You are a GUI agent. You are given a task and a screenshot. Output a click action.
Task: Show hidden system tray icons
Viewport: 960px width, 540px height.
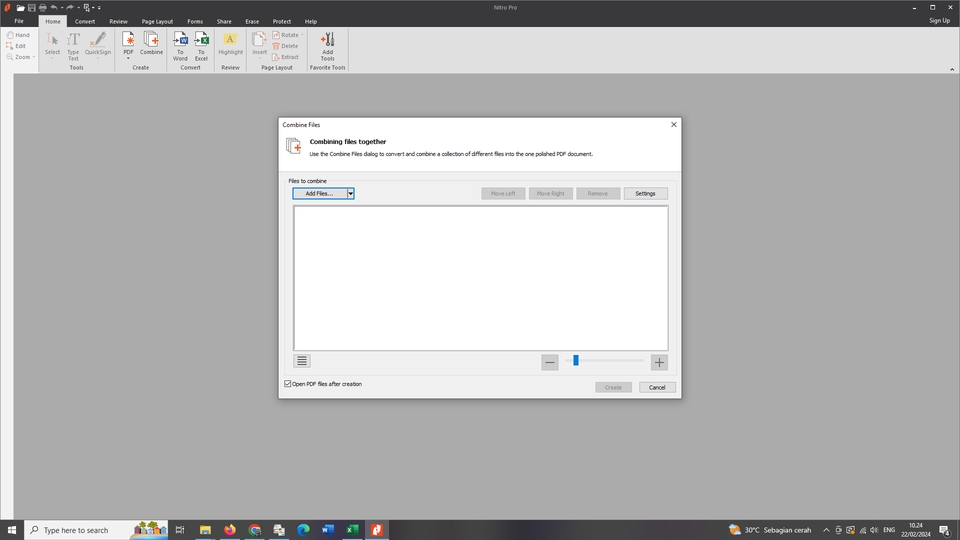(x=826, y=530)
